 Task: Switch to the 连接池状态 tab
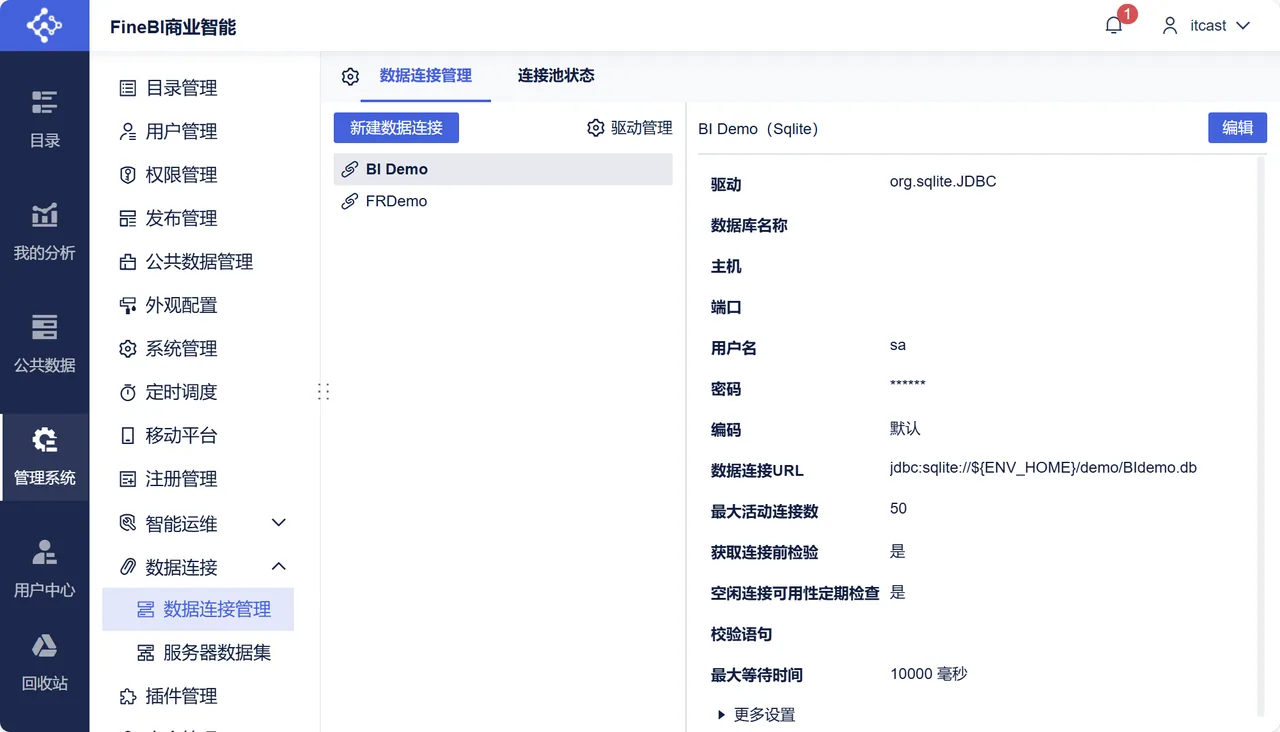click(x=556, y=75)
